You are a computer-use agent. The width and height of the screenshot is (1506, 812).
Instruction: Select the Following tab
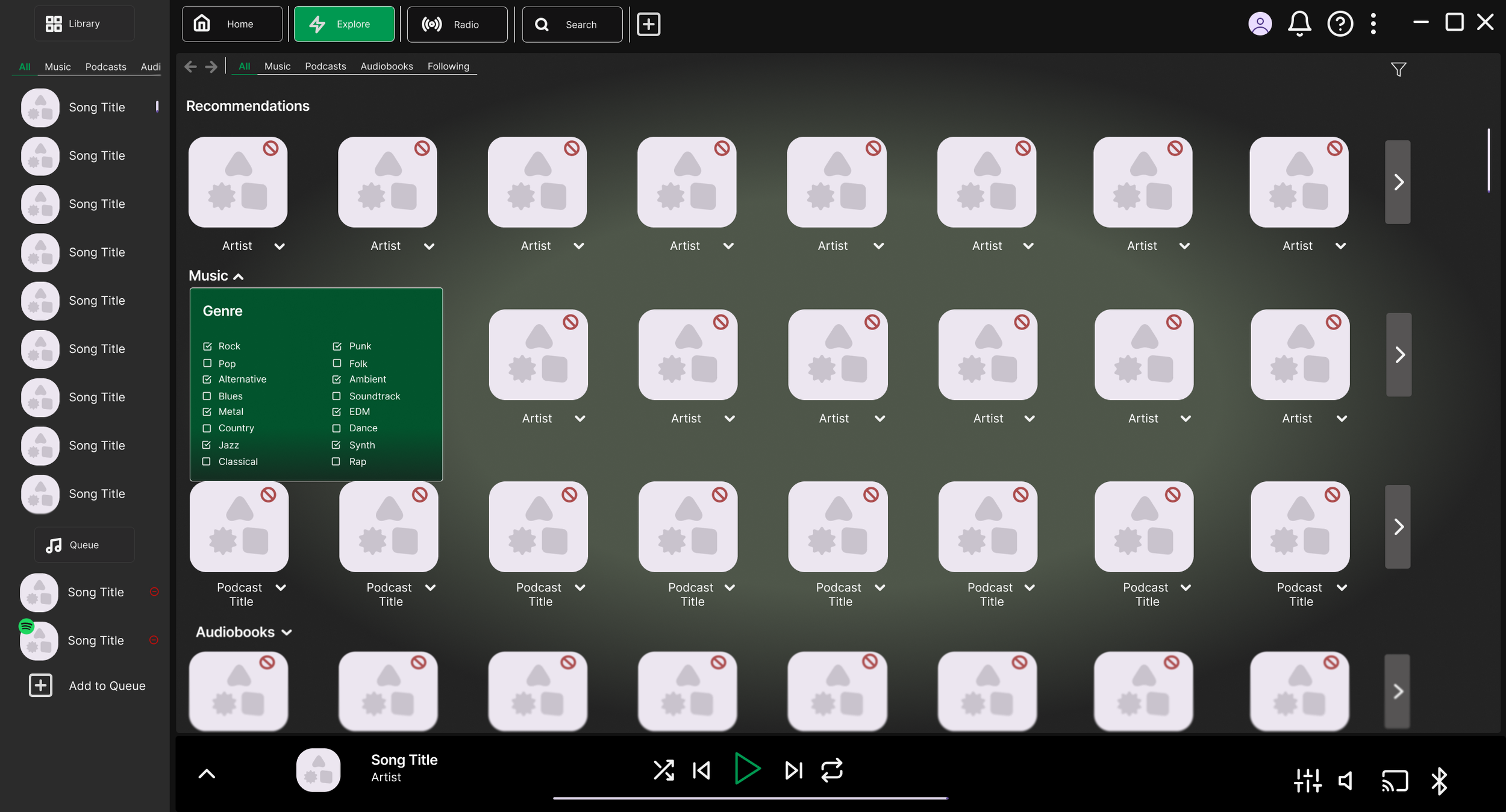[x=448, y=66]
